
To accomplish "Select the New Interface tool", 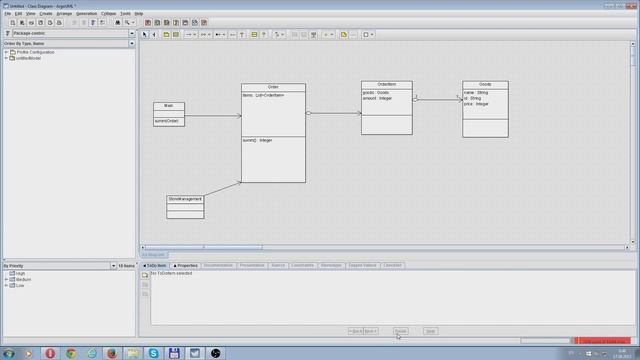I will 254,35.
